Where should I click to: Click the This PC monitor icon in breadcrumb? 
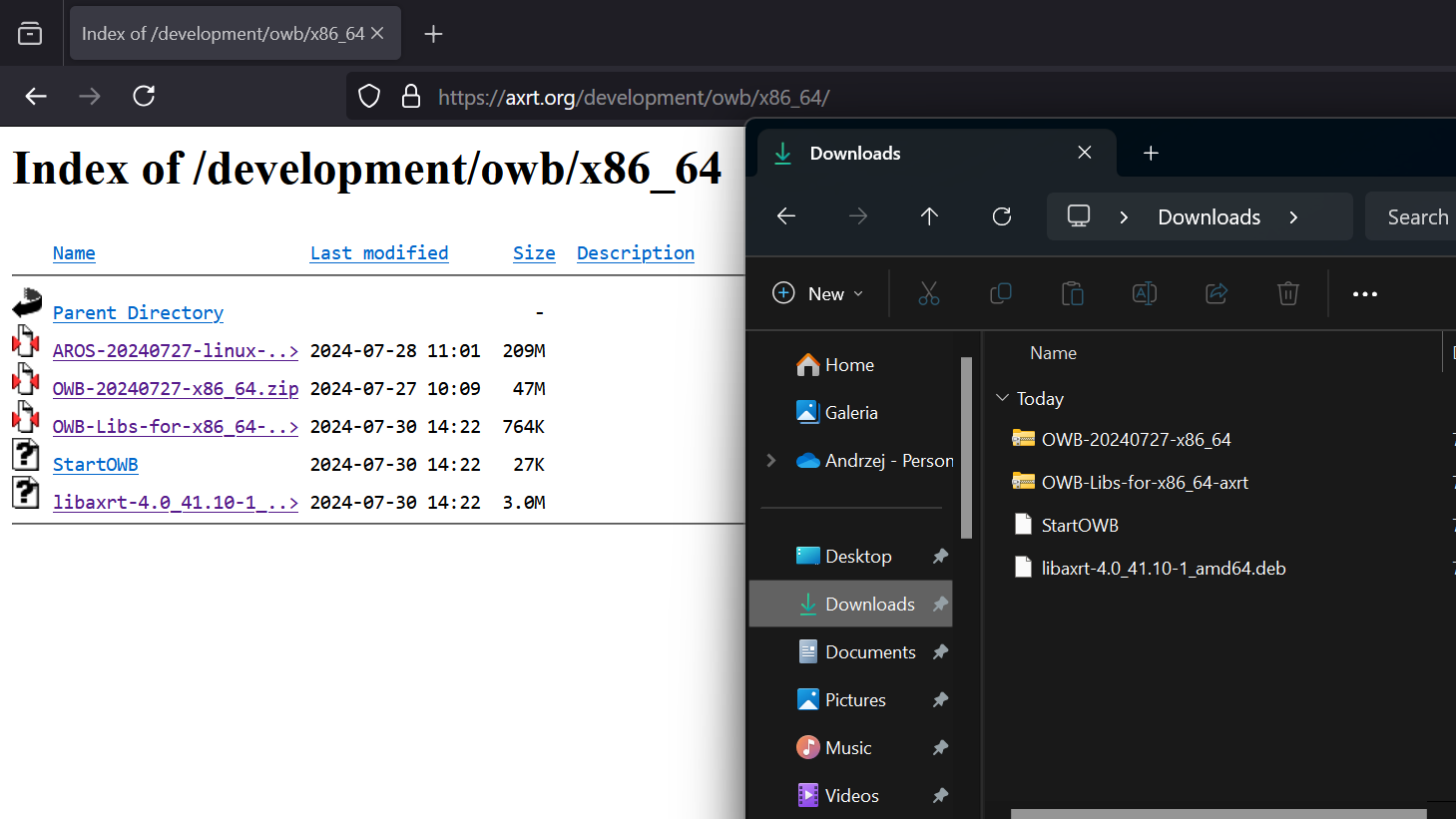point(1079,215)
